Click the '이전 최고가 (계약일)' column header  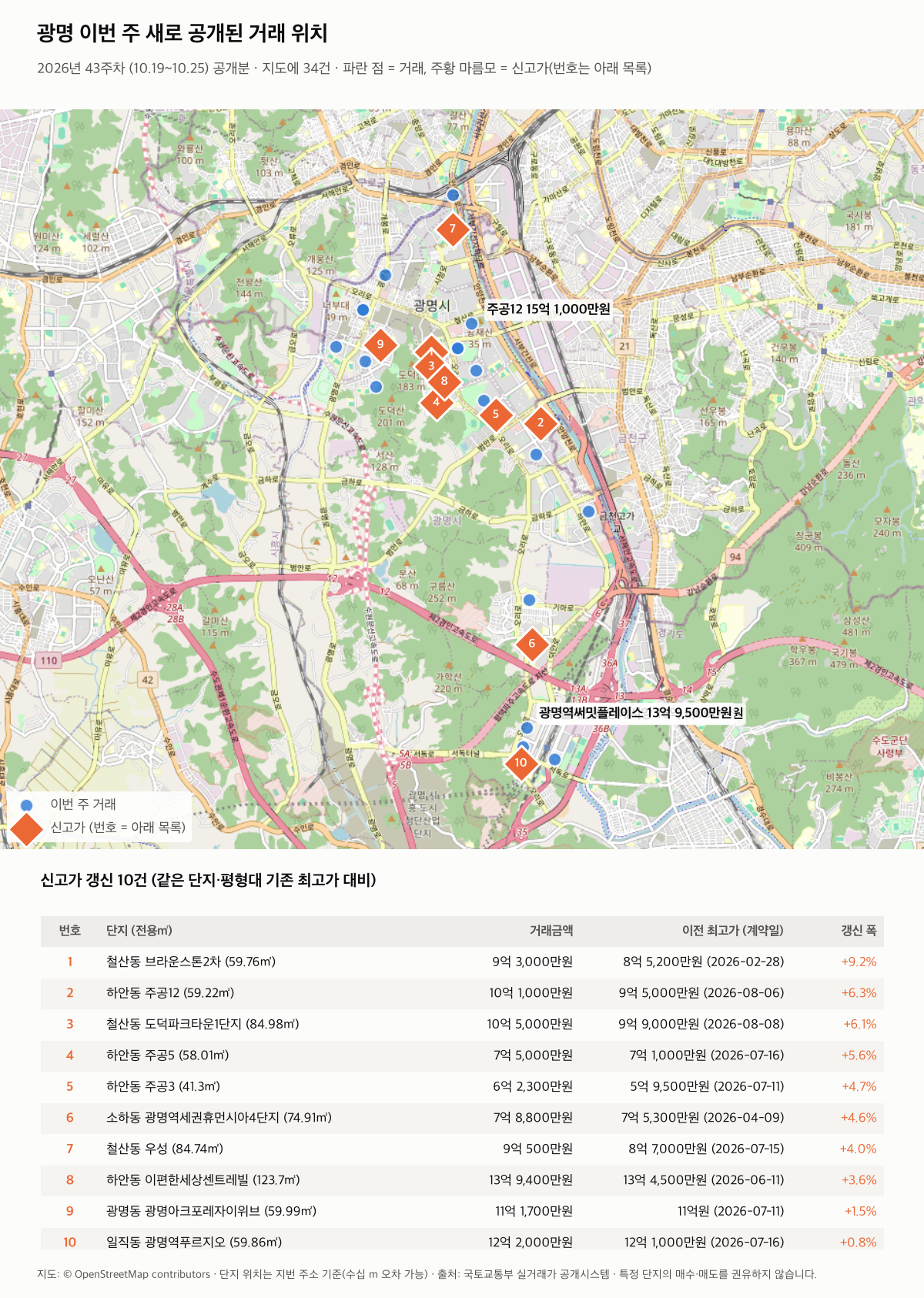[733, 931]
